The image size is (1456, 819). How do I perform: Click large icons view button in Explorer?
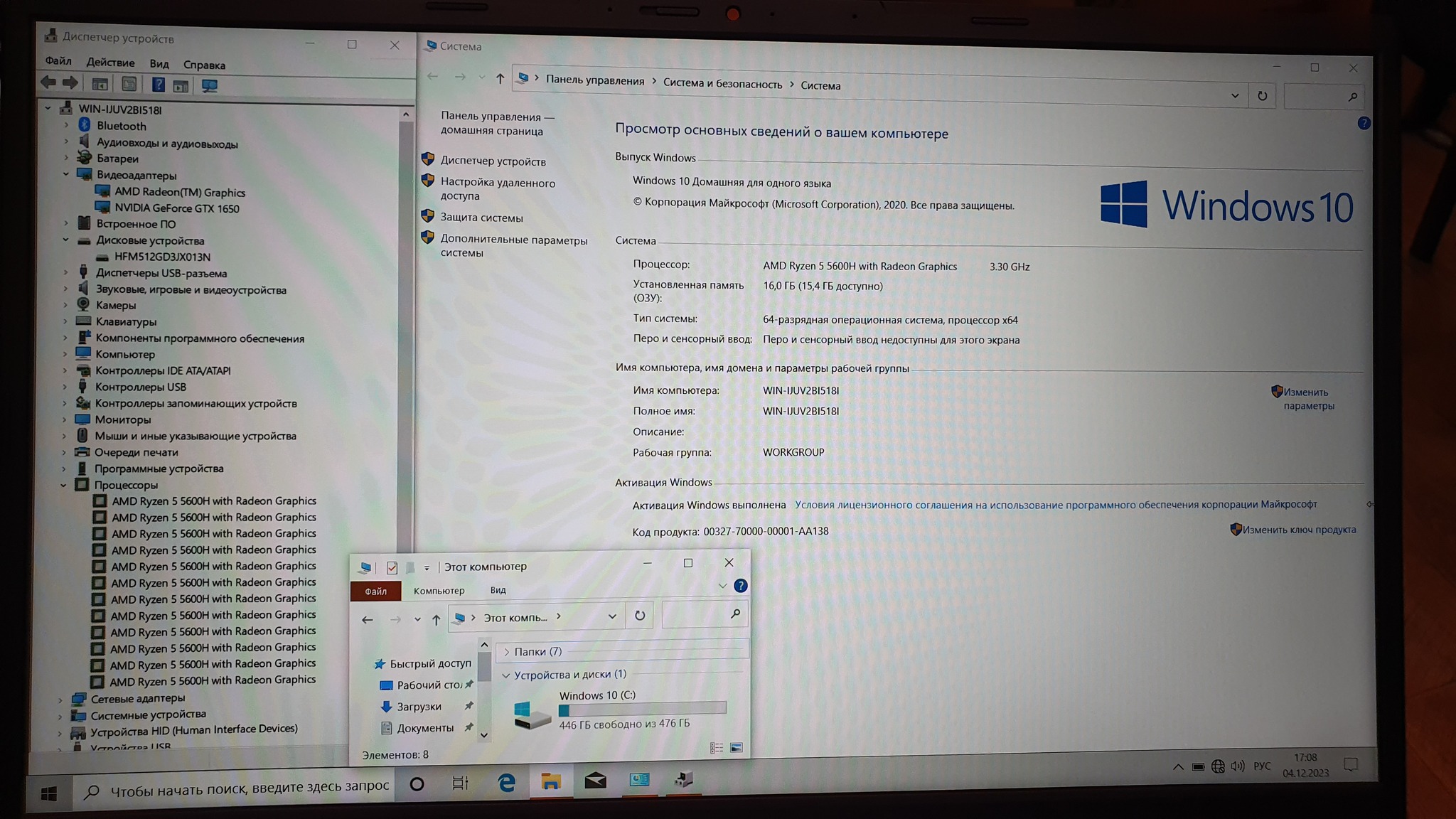737,748
